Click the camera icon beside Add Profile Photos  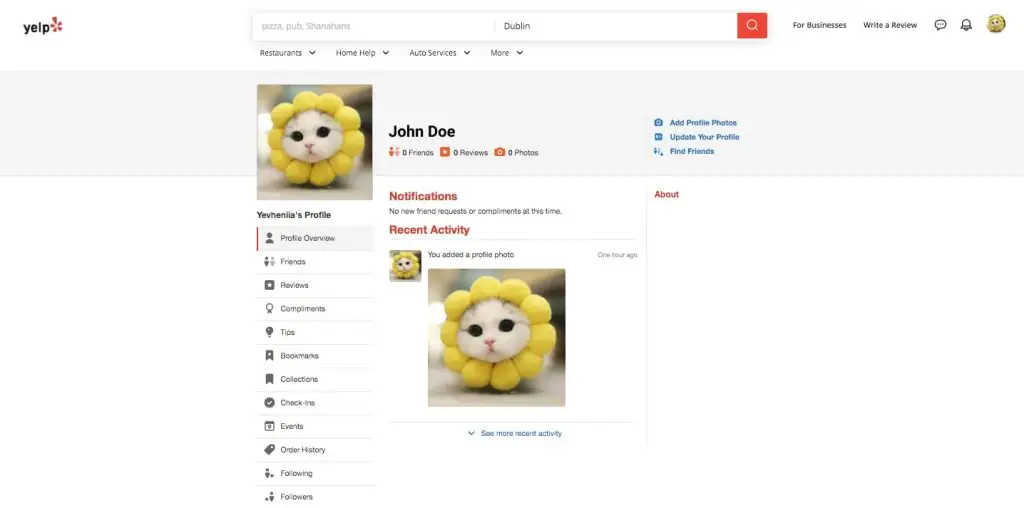click(x=658, y=122)
